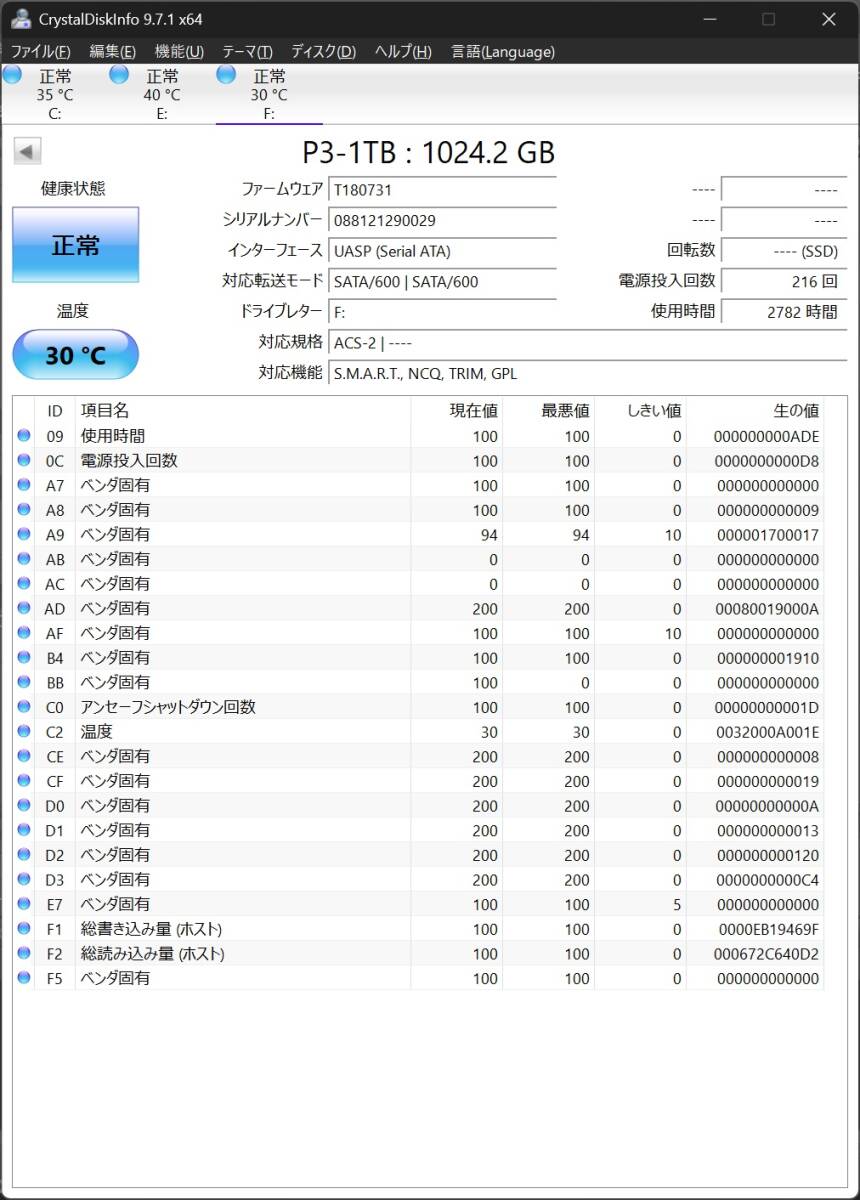
Task: Click the interface field UASP (Serial ATA)
Action: click(x=442, y=251)
